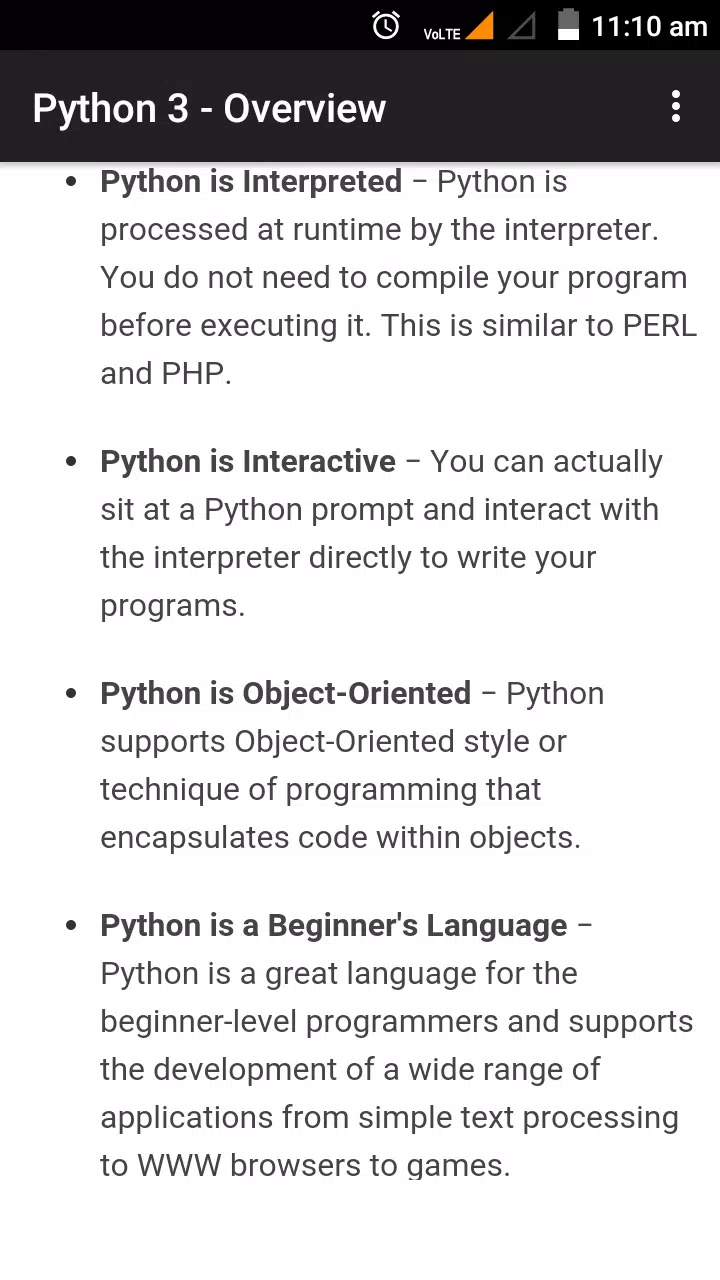
Task: Click the bullet beside Python is Object-Oriented
Action: (71, 694)
